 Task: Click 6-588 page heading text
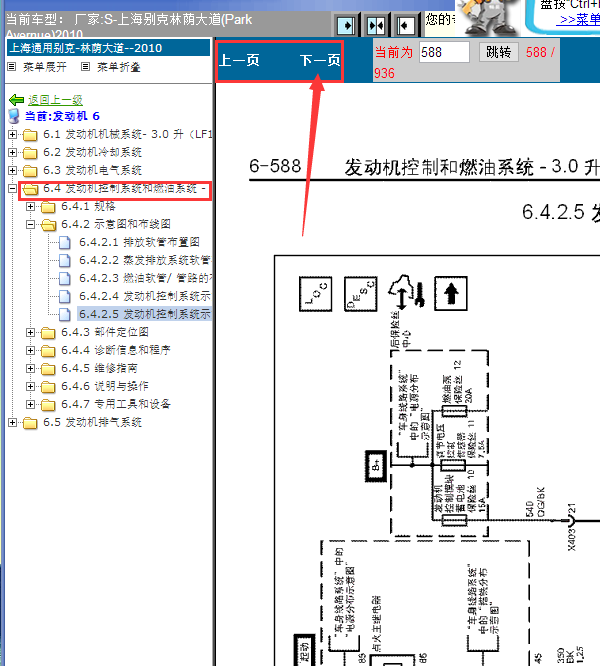click(275, 166)
